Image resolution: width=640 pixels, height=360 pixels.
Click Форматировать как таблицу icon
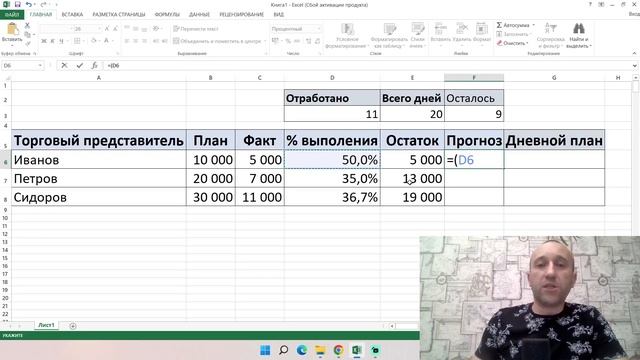pos(390,29)
